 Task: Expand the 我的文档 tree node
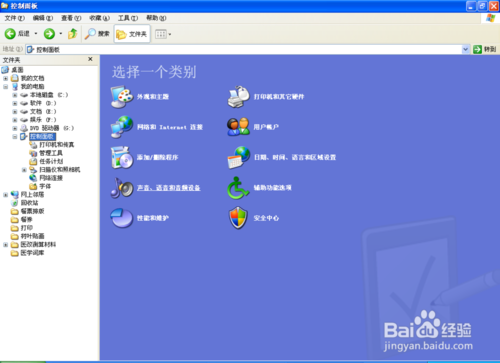[x=5, y=78]
